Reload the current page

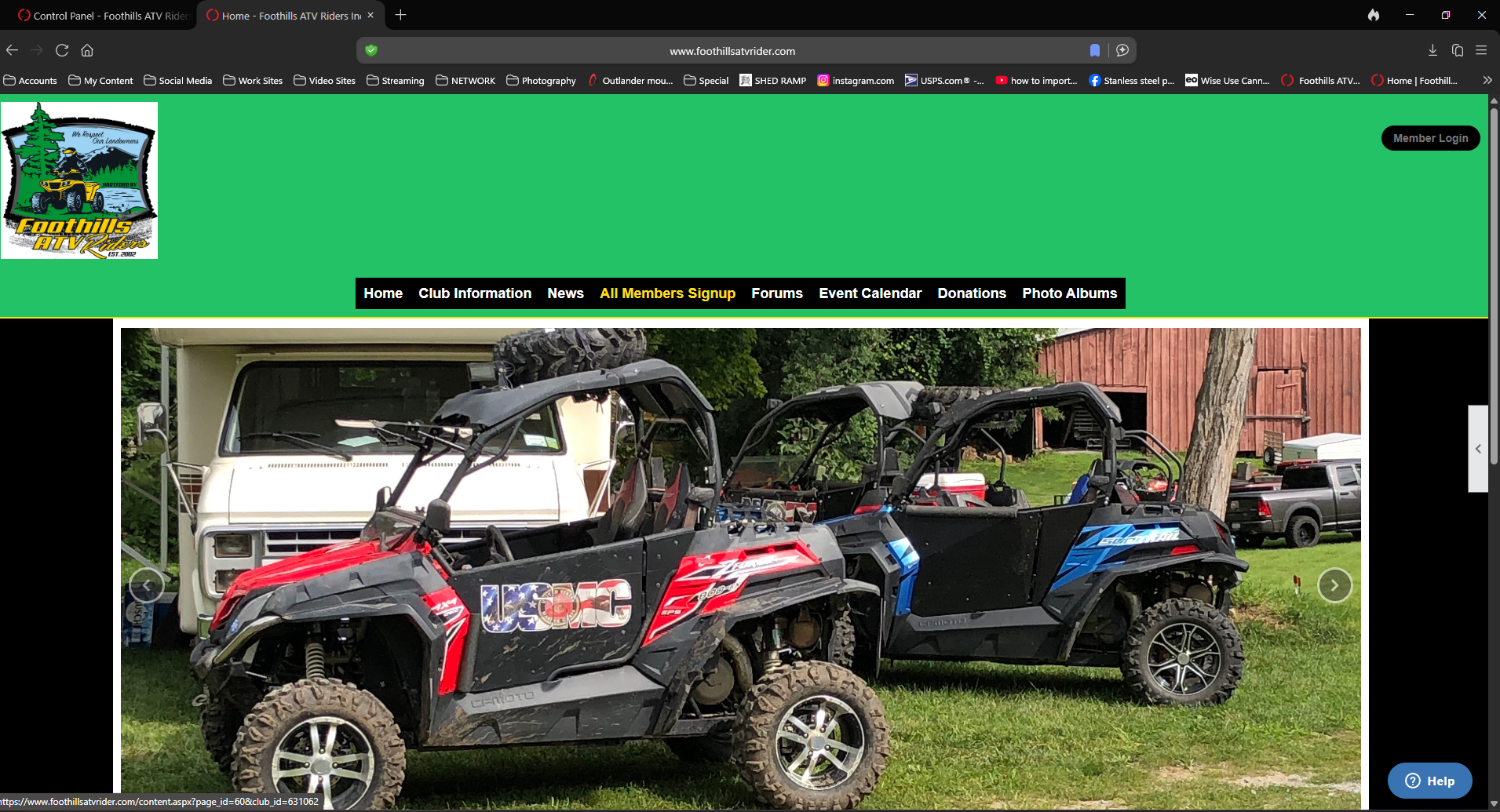[x=62, y=50]
